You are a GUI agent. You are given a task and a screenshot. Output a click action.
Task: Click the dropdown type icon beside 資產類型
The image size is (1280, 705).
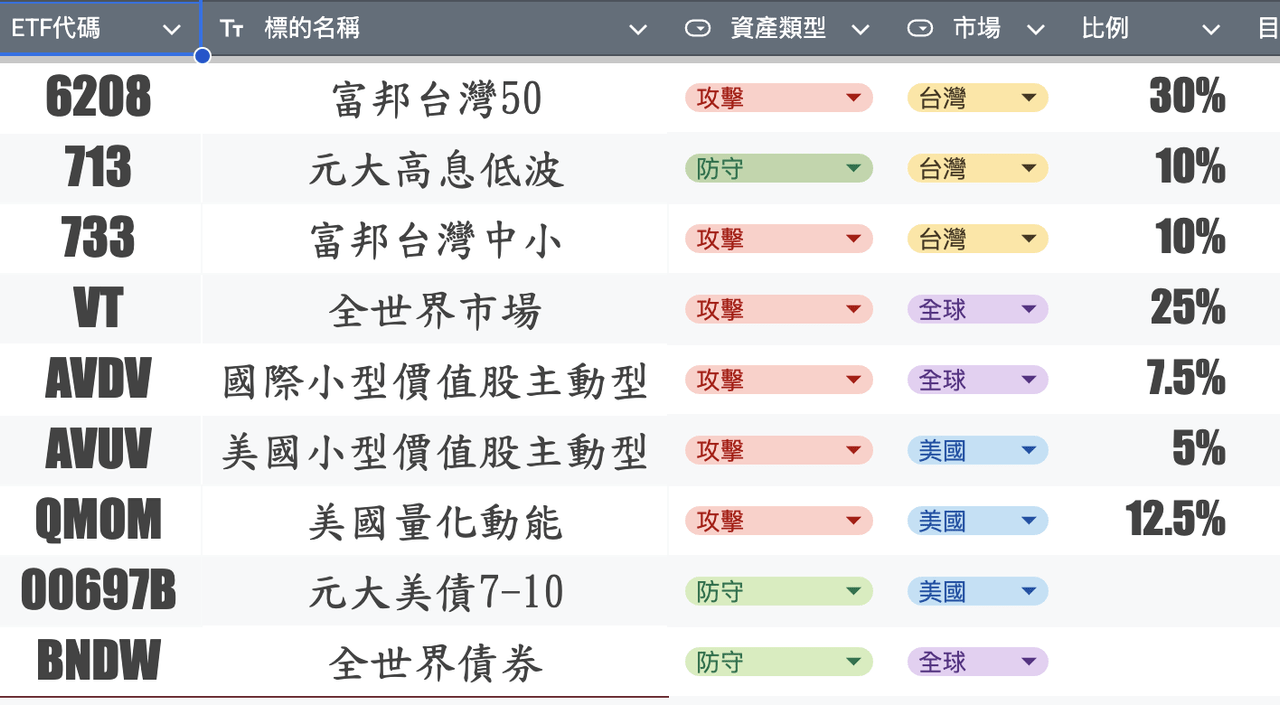[x=698, y=29]
